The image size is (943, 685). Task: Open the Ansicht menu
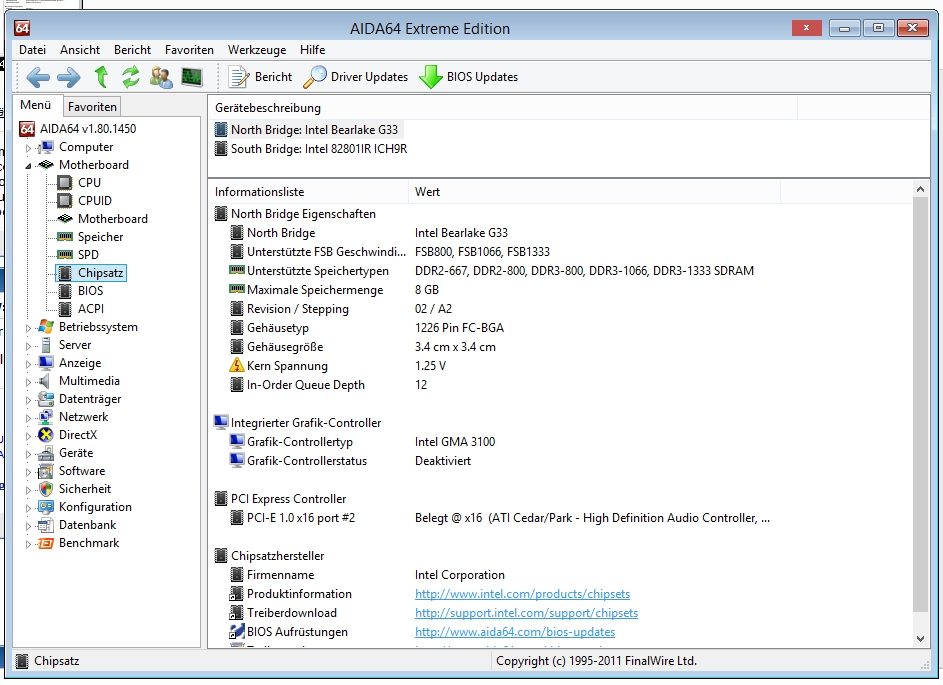coord(80,50)
